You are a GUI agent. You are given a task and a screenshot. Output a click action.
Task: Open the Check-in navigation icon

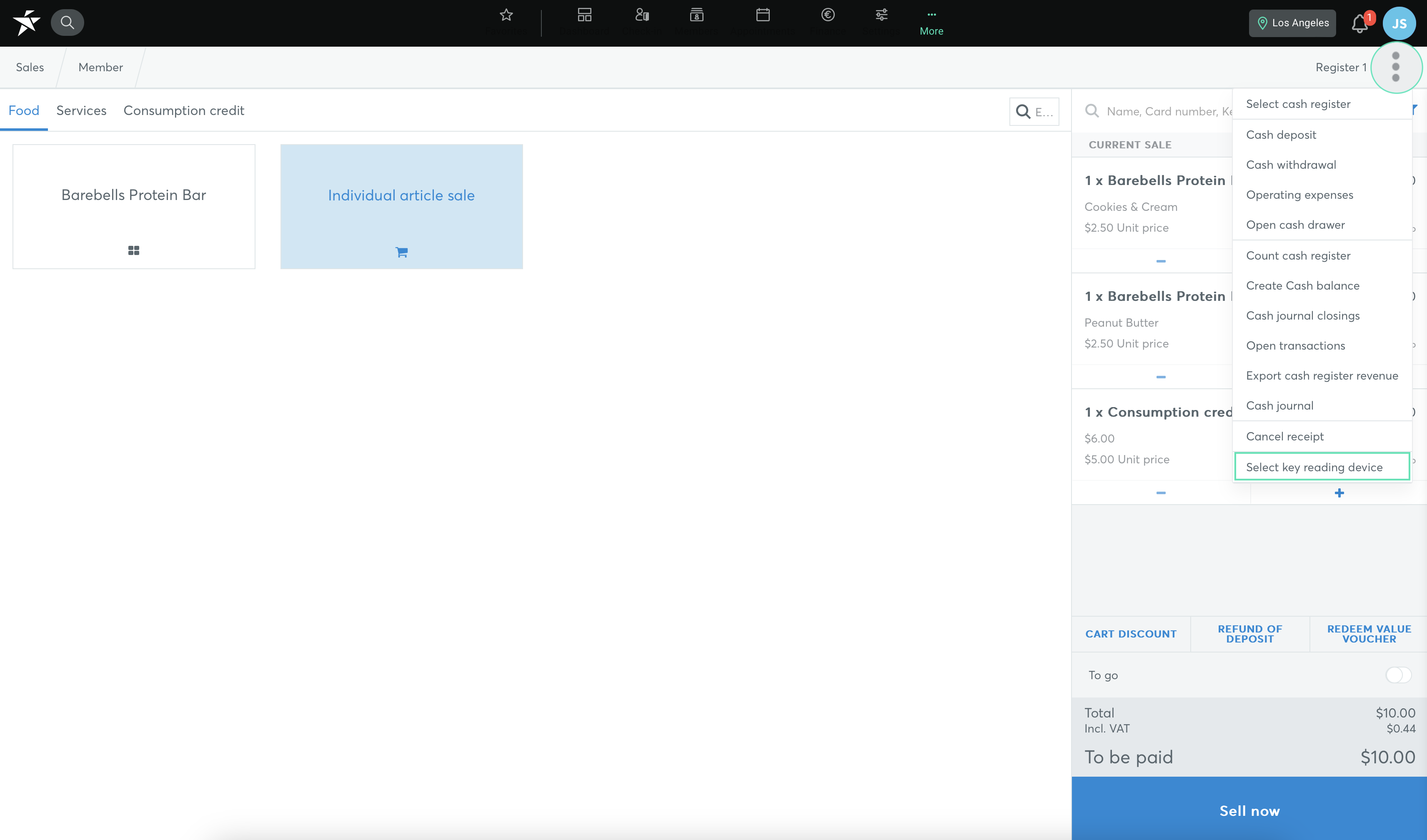641,15
